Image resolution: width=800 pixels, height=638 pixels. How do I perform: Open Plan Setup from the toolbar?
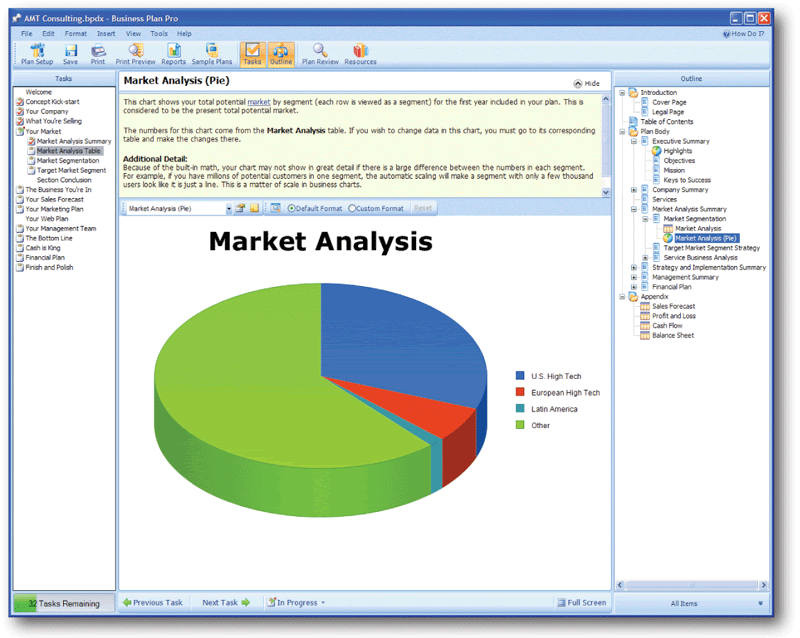[37, 55]
